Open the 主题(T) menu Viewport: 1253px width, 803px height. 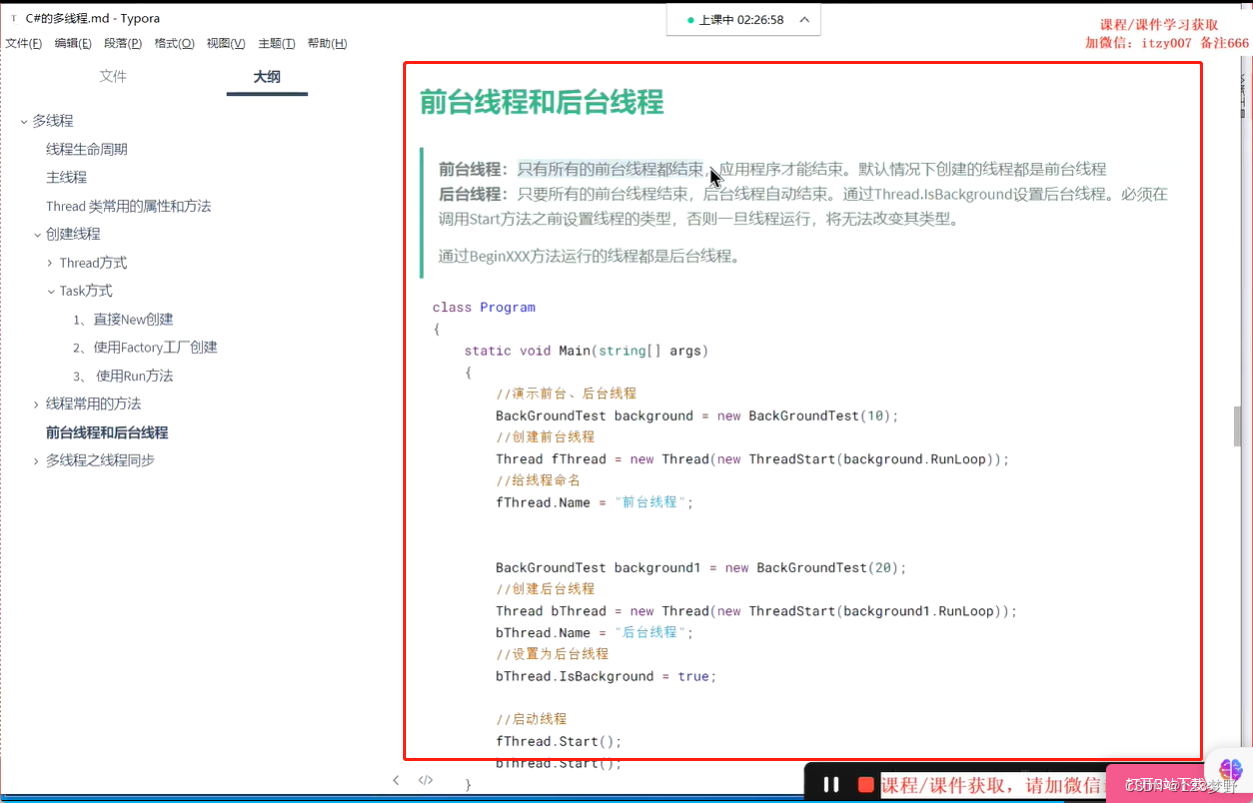[x=277, y=43]
